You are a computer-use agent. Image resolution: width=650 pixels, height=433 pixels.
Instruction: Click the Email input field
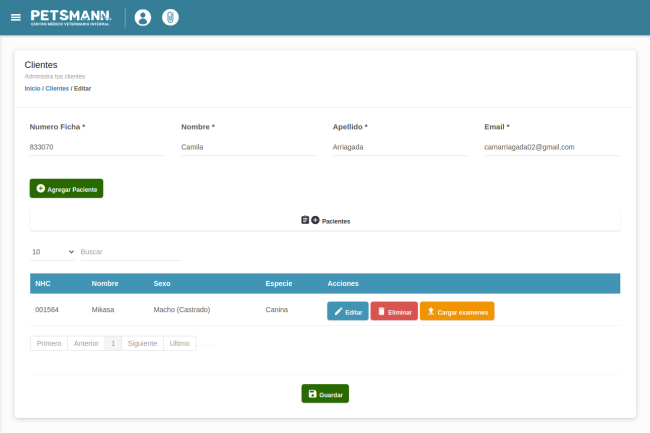coord(552,147)
